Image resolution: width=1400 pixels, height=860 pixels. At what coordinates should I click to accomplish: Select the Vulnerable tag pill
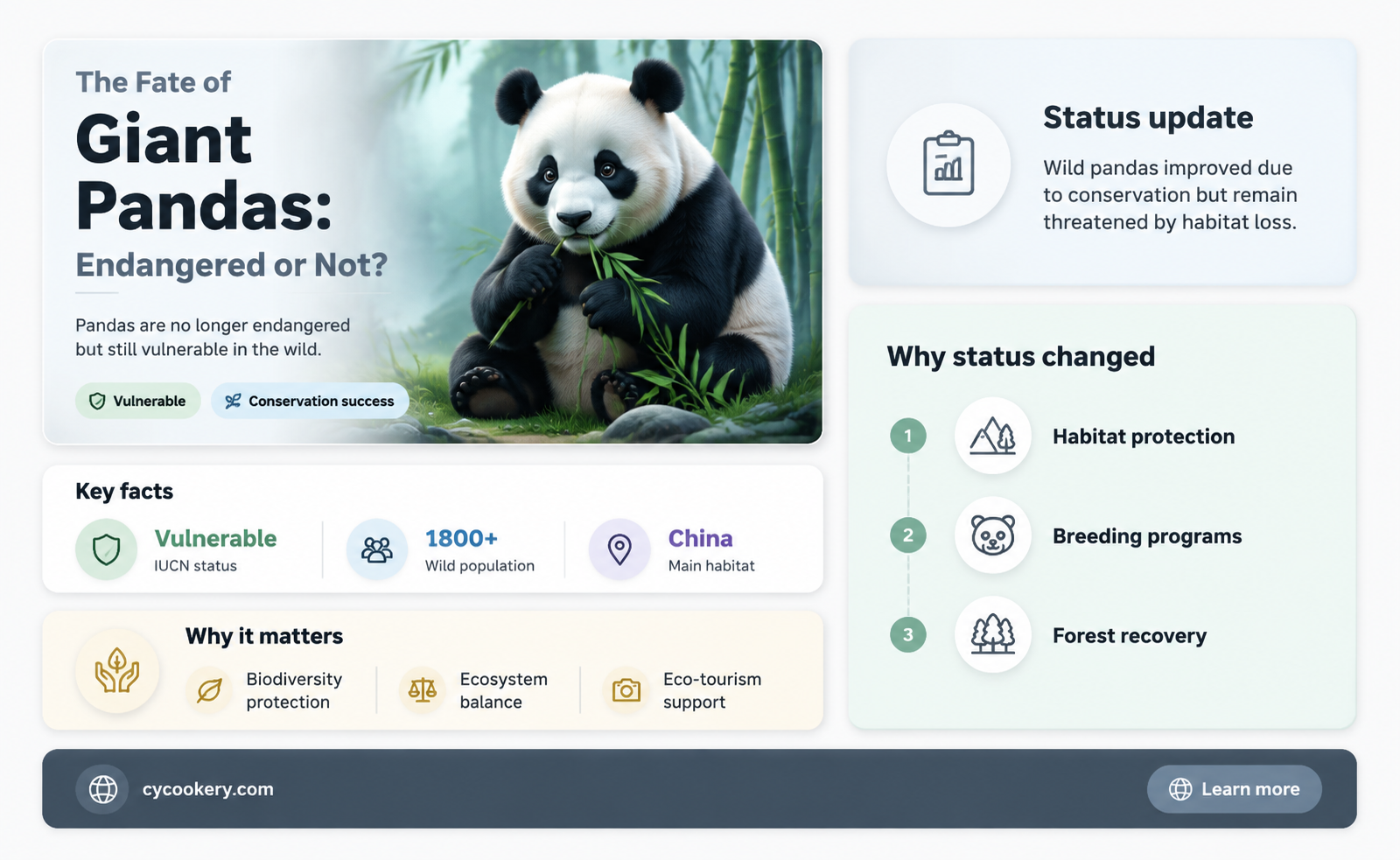[137, 401]
